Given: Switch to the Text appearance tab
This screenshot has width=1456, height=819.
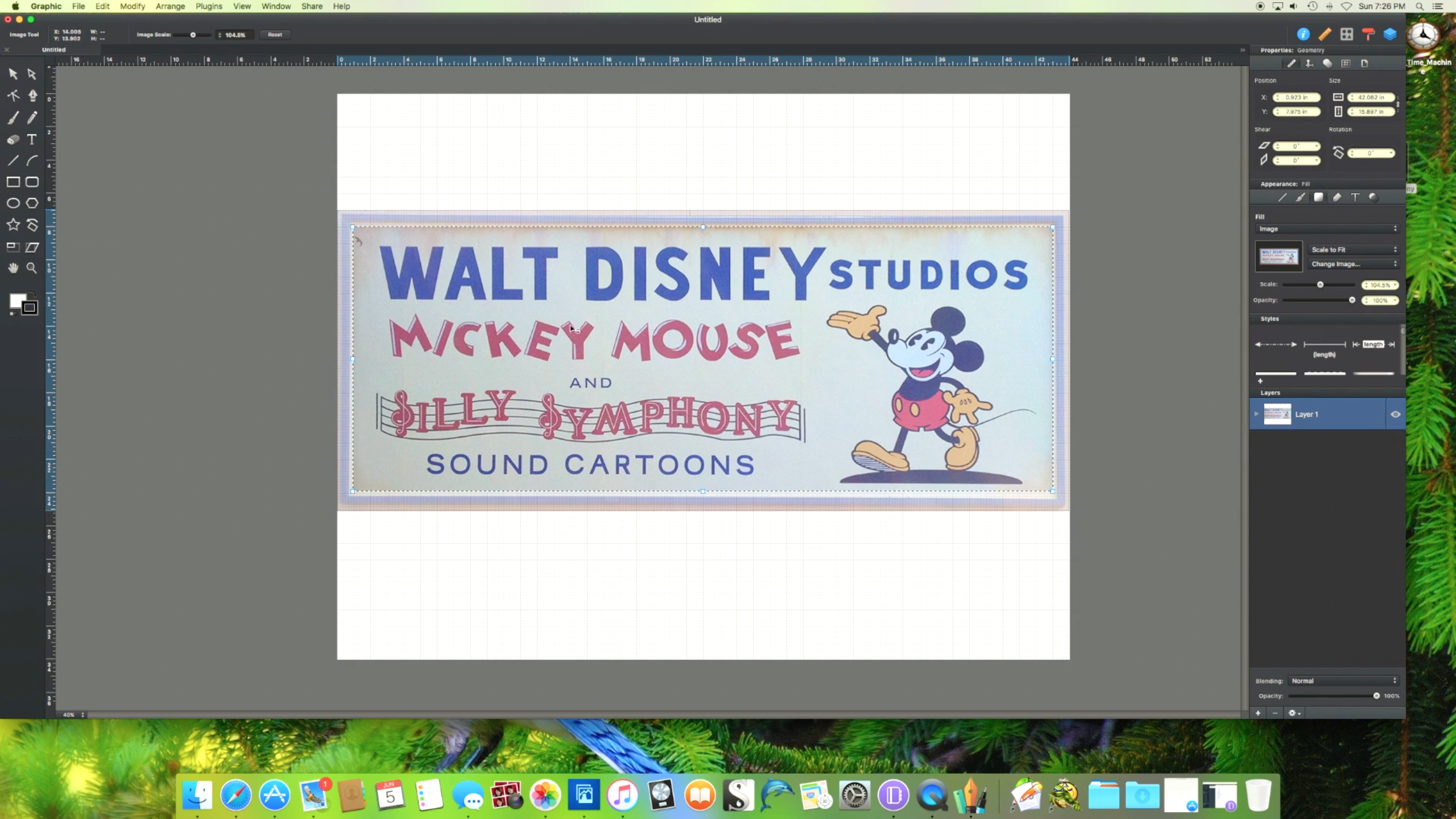Looking at the screenshot, I should 1355,197.
